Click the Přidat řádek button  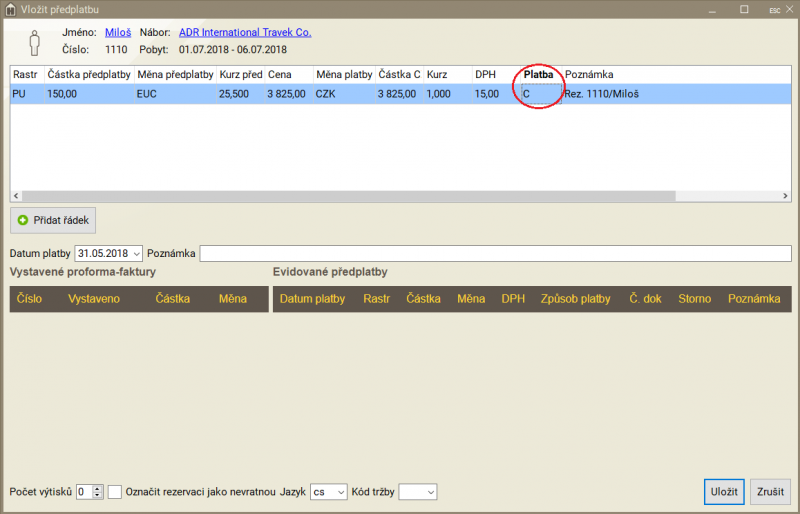(x=53, y=219)
